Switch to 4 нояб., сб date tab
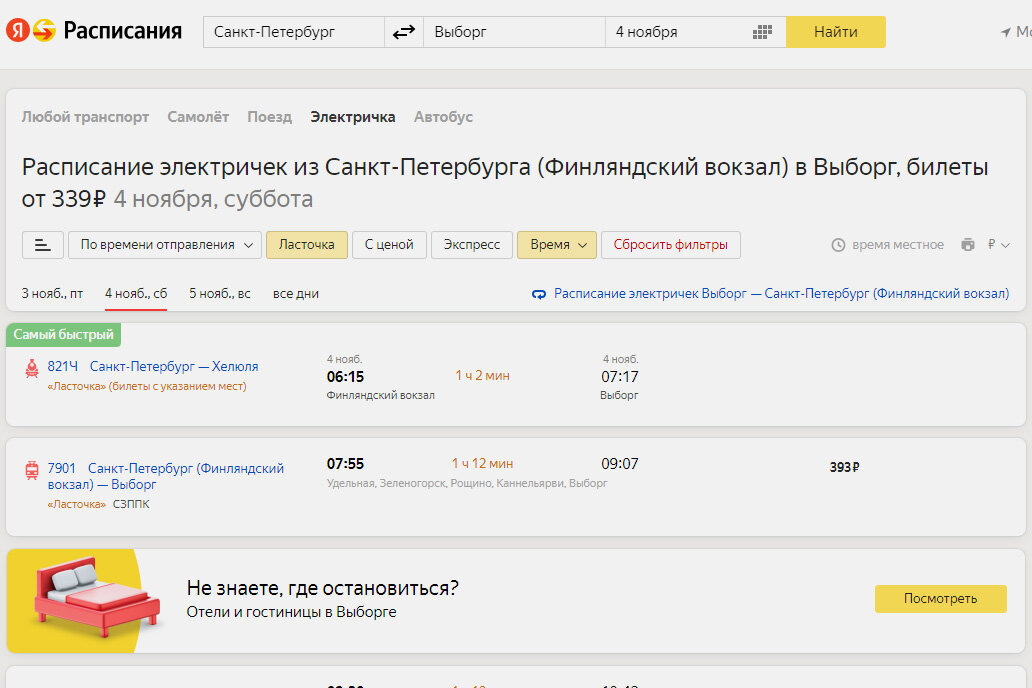The image size is (1032, 688). [136, 294]
